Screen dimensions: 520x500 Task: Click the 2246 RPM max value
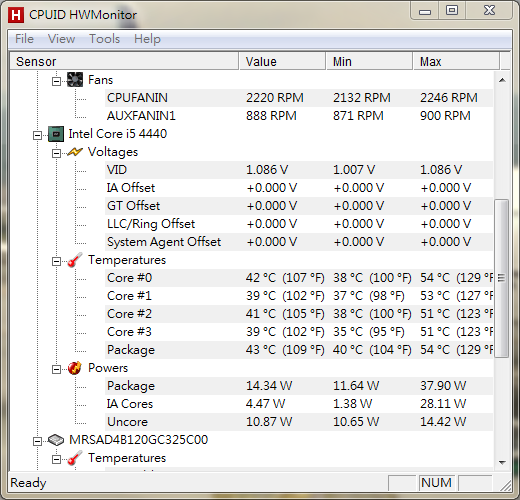[x=449, y=98]
